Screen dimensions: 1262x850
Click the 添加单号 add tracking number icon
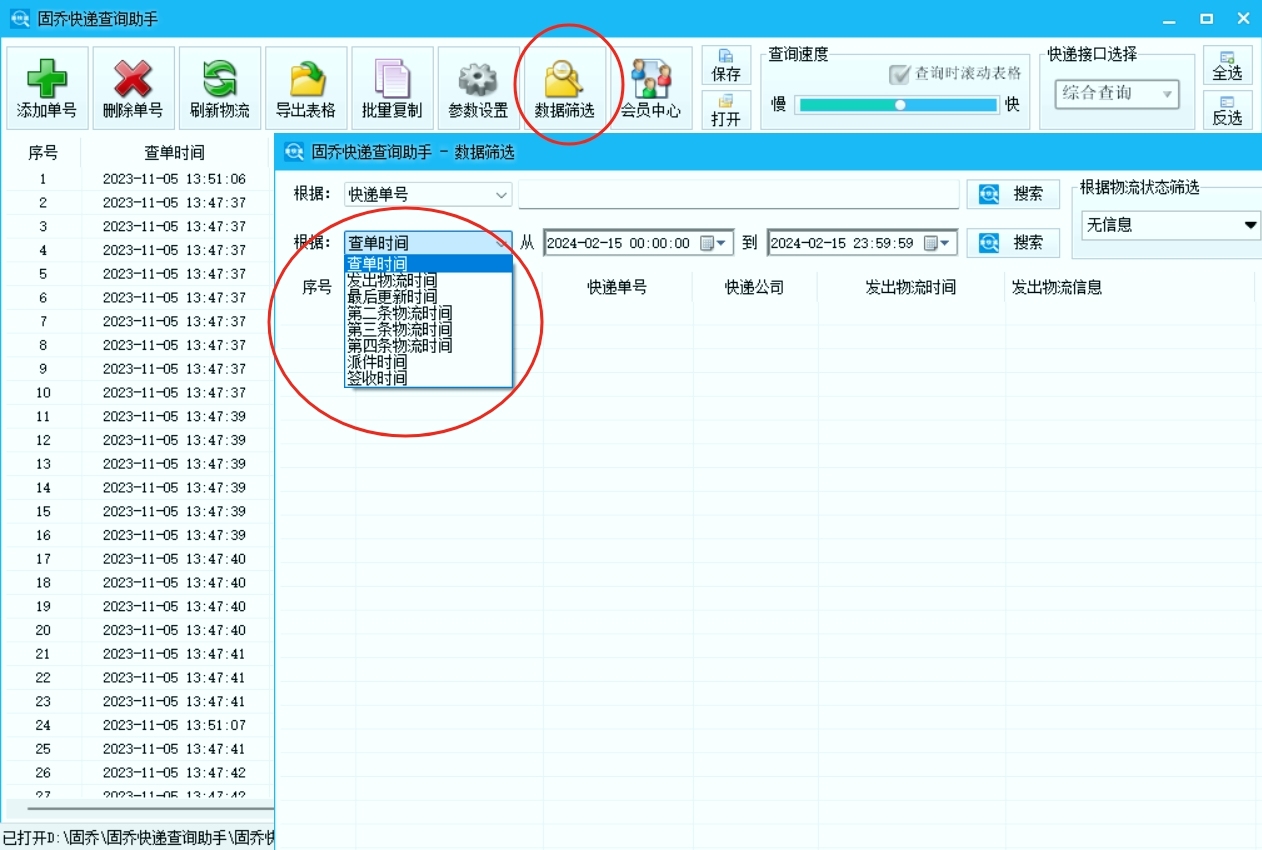[46, 87]
